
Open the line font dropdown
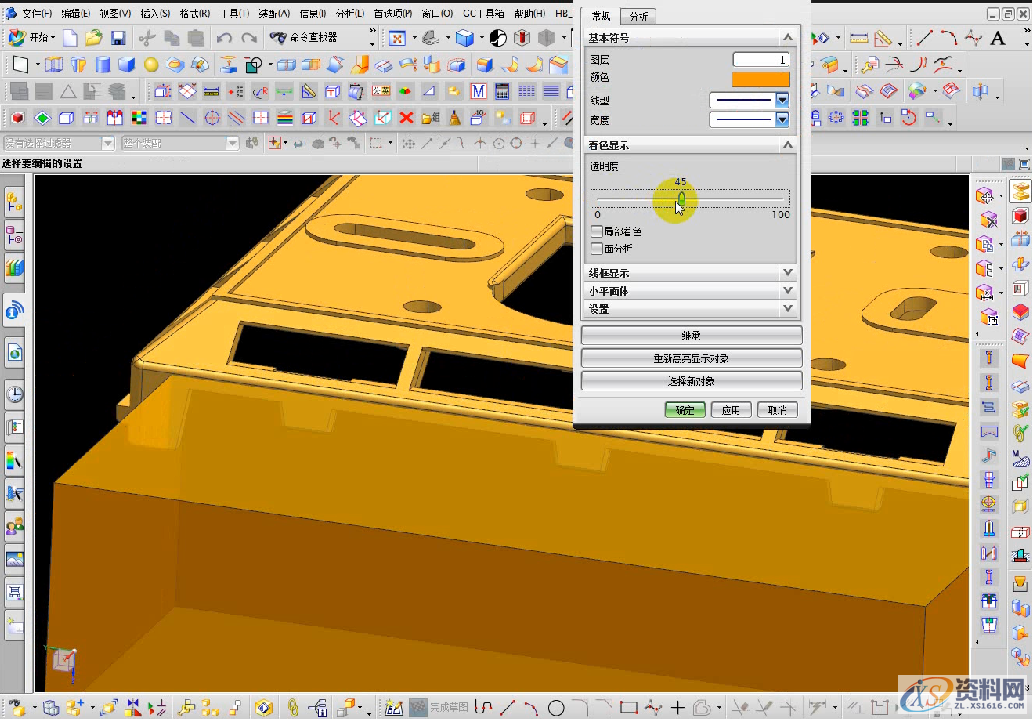(x=782, y=100)
